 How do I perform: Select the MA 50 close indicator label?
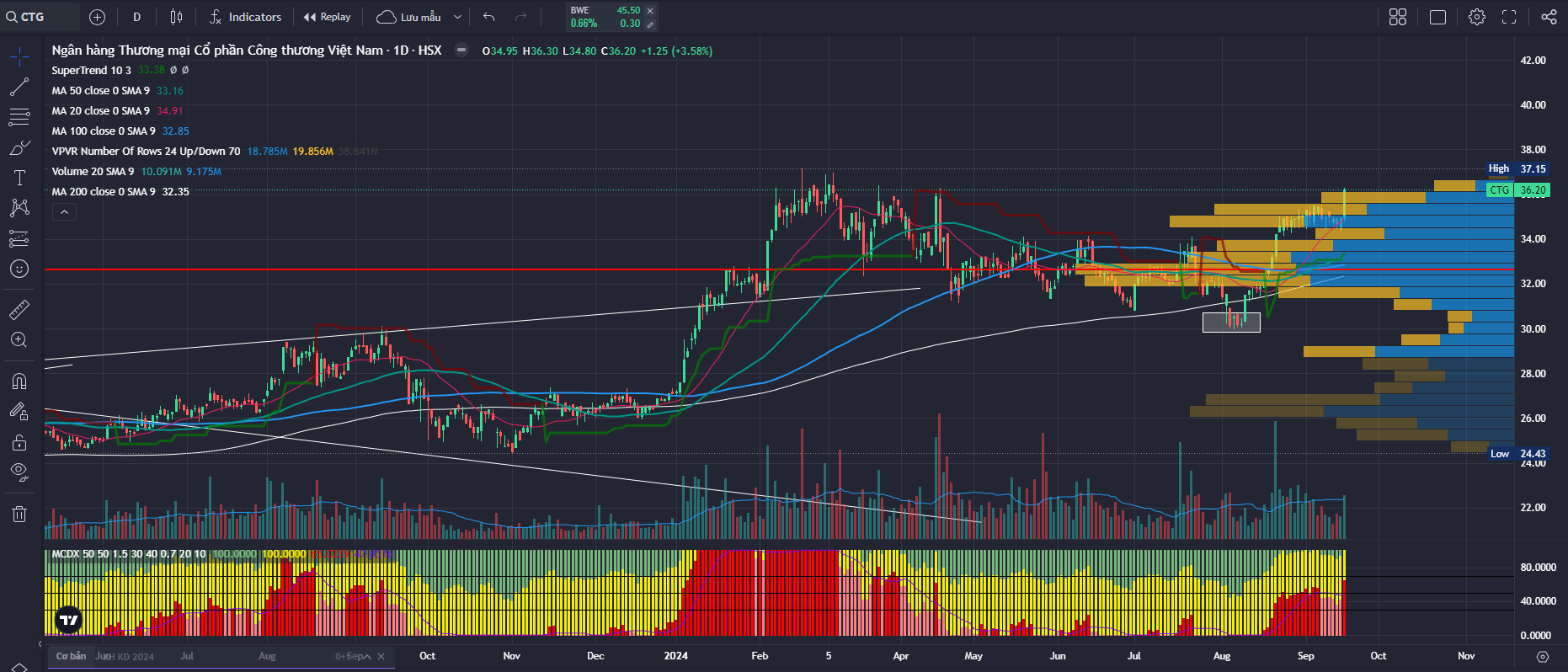point(100,91)
